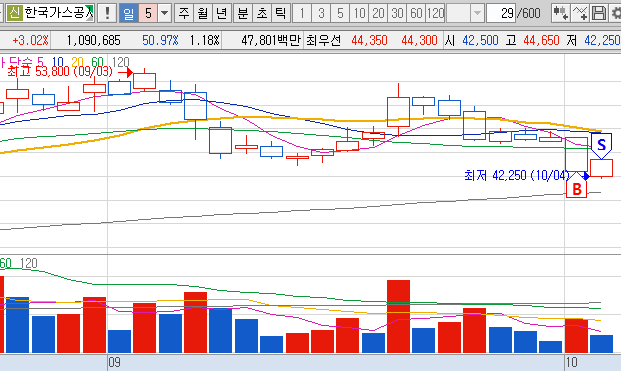Click the add line chart indicator icon

(x=580, y=13)
